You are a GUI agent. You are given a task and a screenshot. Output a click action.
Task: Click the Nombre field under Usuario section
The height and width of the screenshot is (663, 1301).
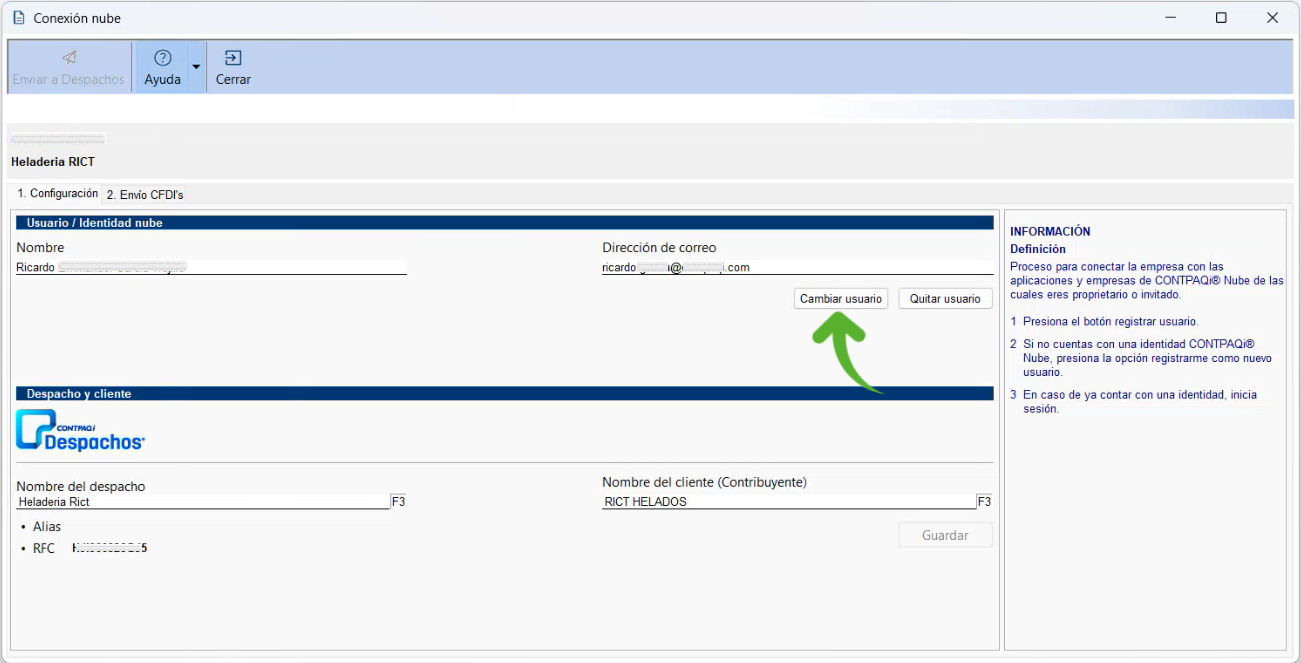click(211, 267)
